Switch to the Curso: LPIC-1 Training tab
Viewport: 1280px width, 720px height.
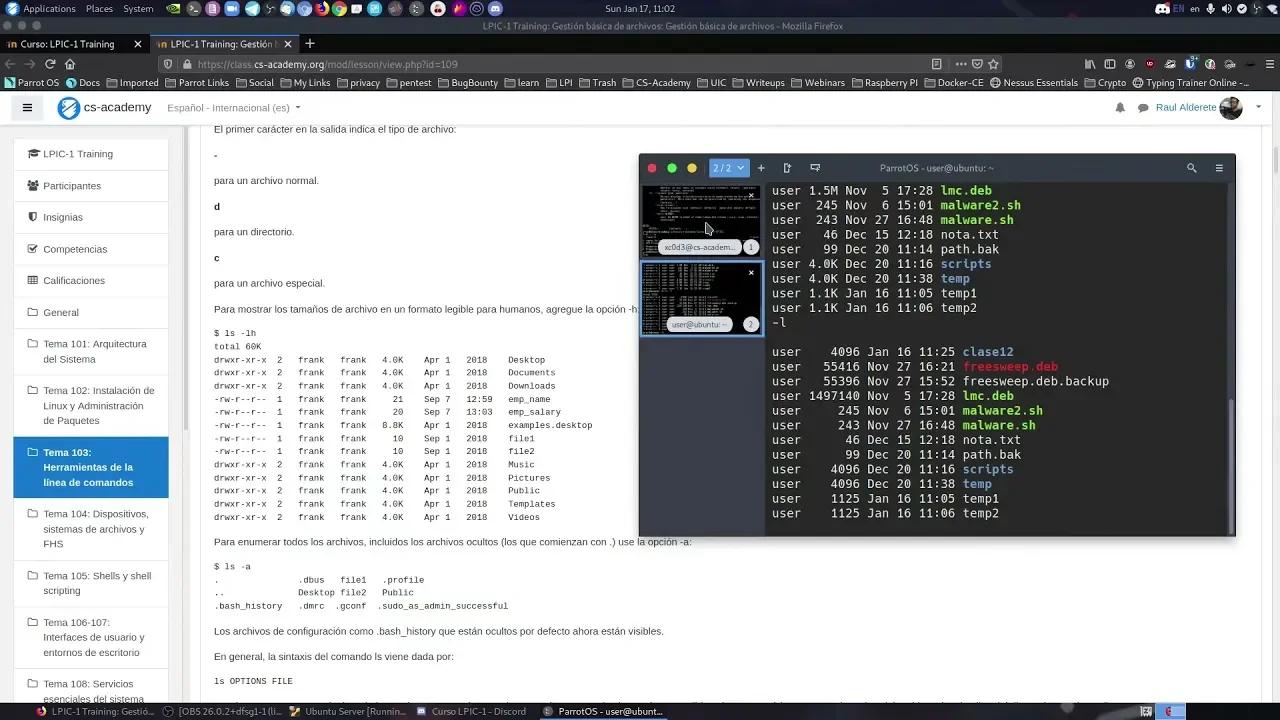click(x=70, y=44)
